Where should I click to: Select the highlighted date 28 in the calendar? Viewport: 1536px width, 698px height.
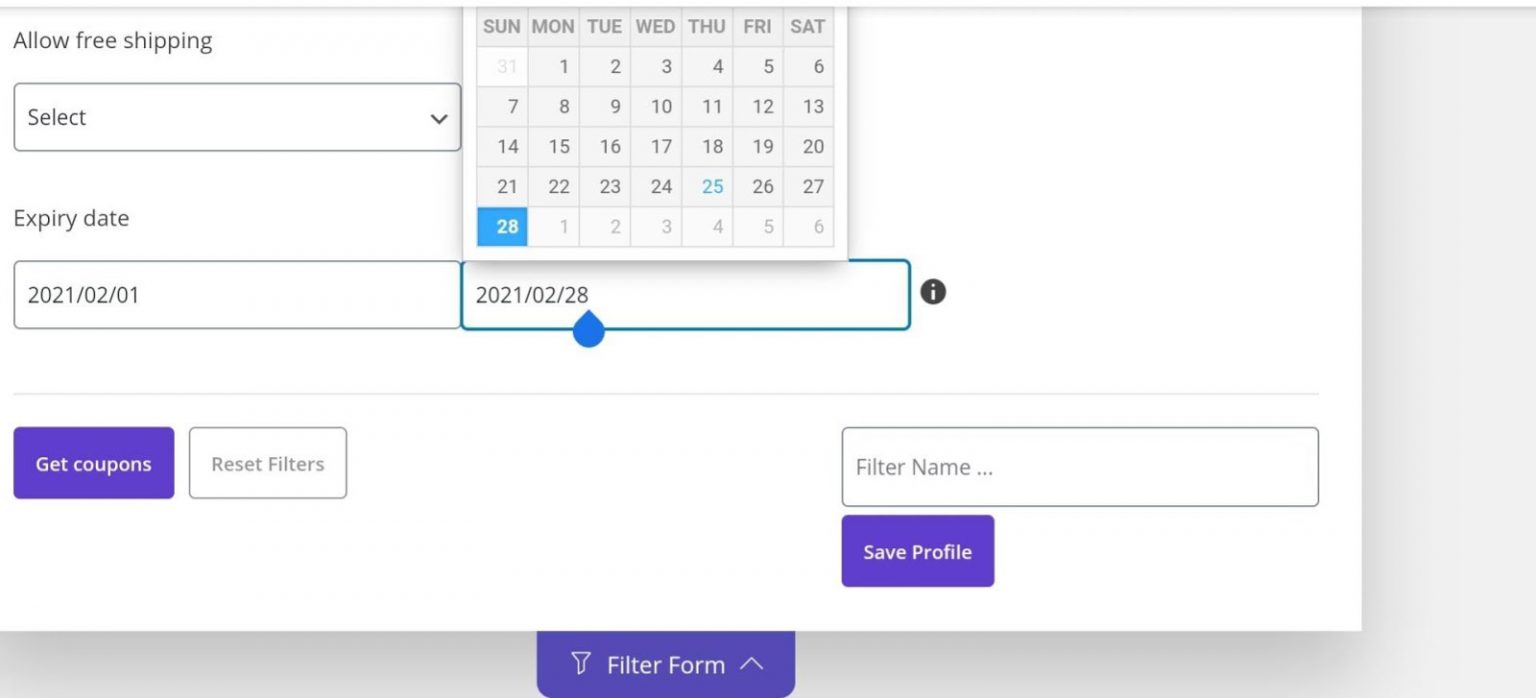click(x=502, y=226)
